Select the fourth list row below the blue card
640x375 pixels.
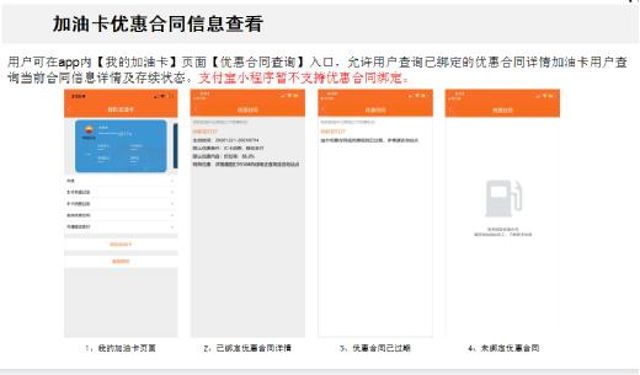[x=121, y=215]
